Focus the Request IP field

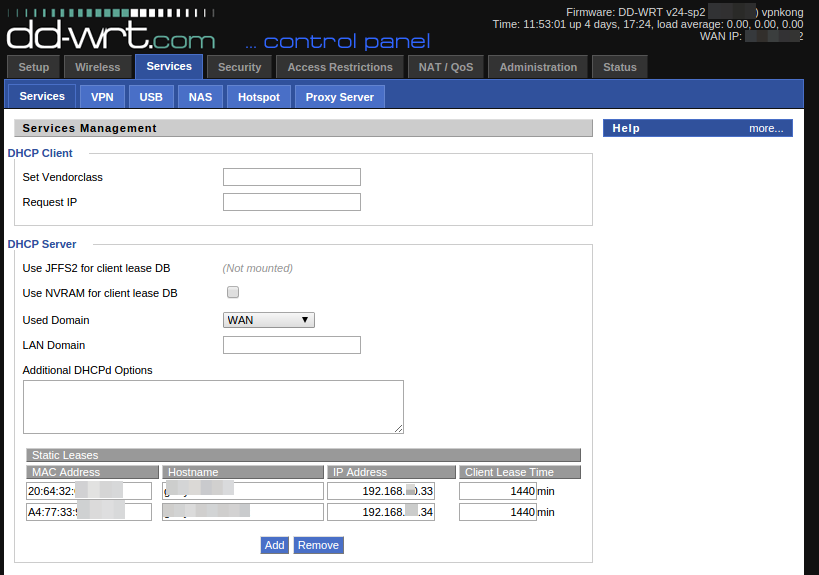[x=291, y=202]
